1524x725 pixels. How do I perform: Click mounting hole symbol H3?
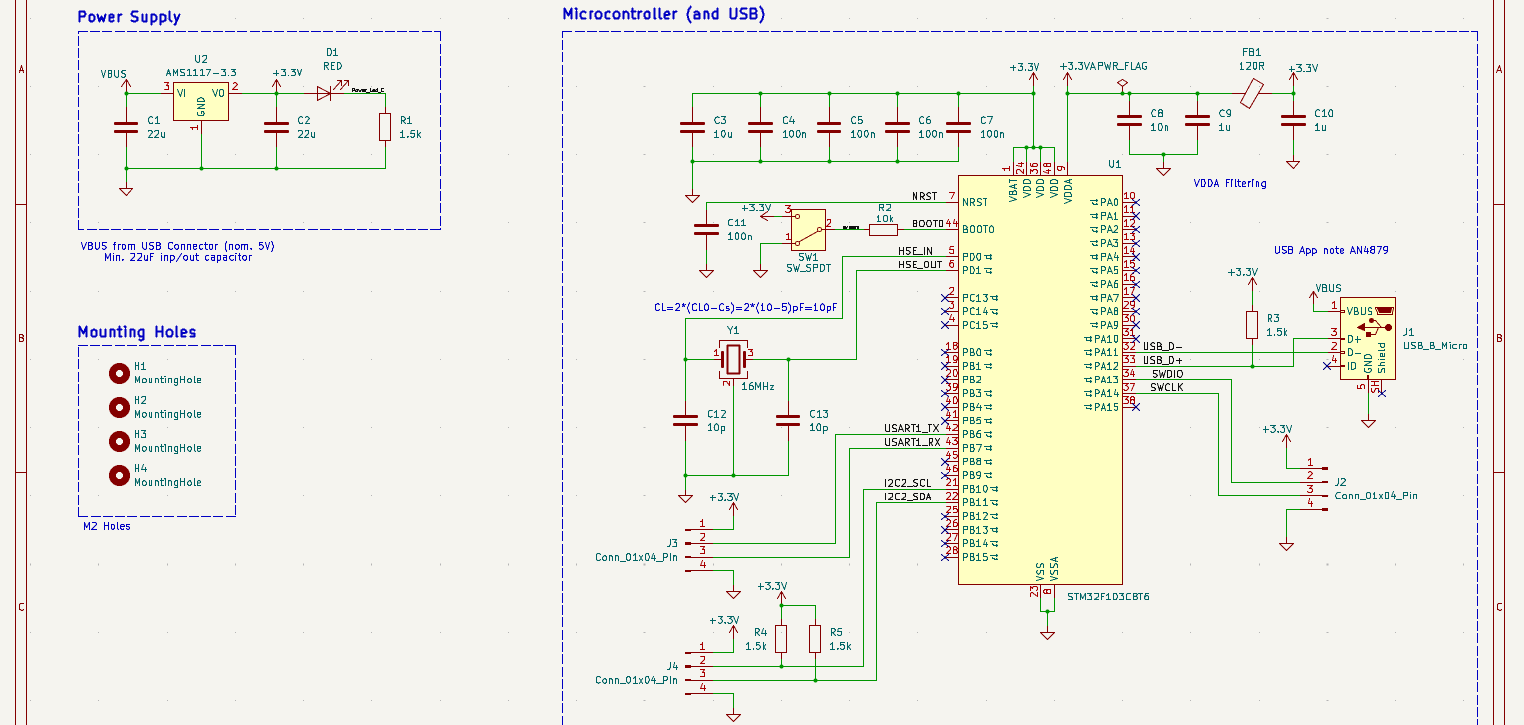119,441
